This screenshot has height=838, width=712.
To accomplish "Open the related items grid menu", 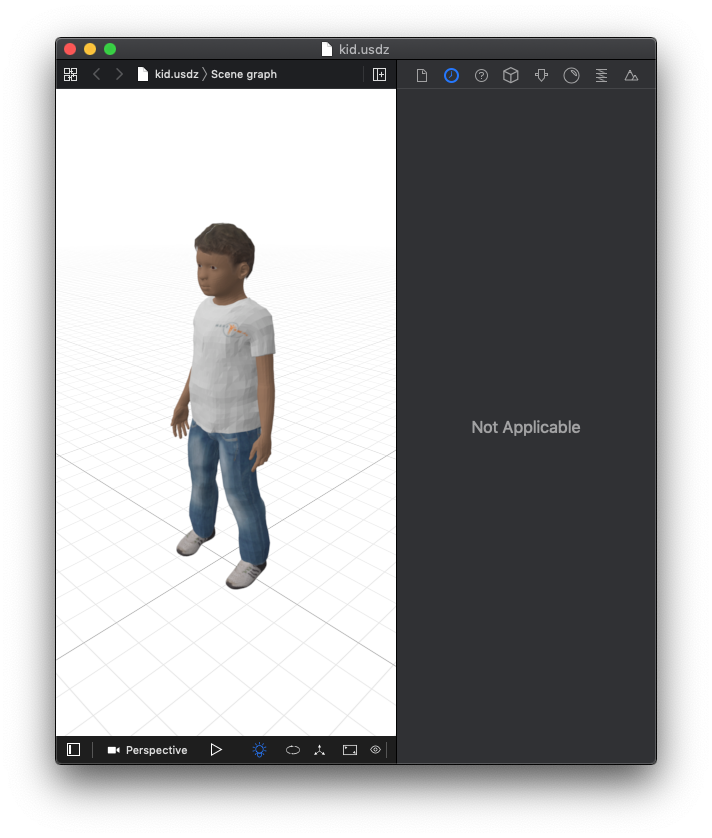I will (71, 74).
